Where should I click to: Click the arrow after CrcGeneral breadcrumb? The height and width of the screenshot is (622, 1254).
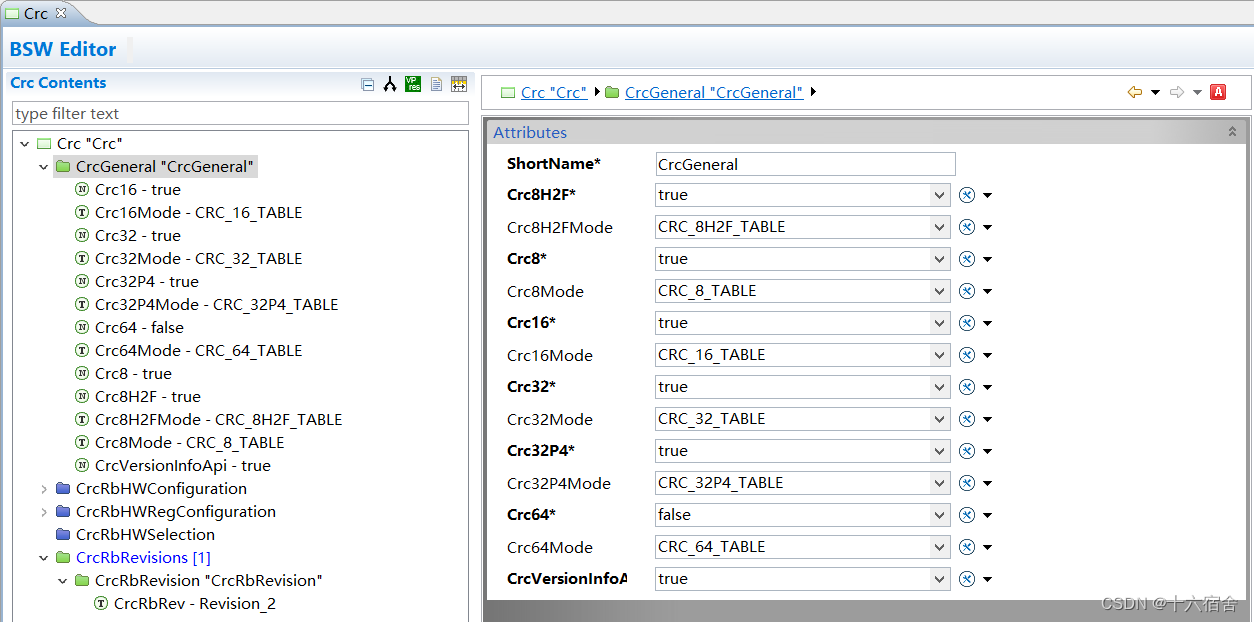814,92
